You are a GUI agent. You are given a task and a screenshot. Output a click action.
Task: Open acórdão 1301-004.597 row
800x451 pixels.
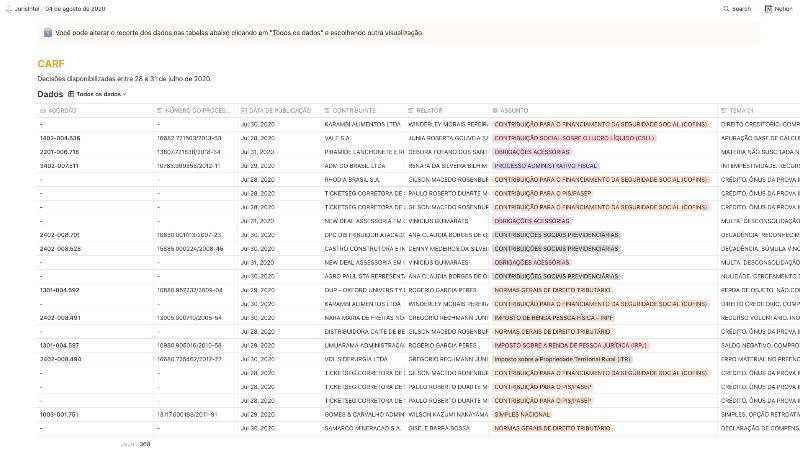pos(59,345)
